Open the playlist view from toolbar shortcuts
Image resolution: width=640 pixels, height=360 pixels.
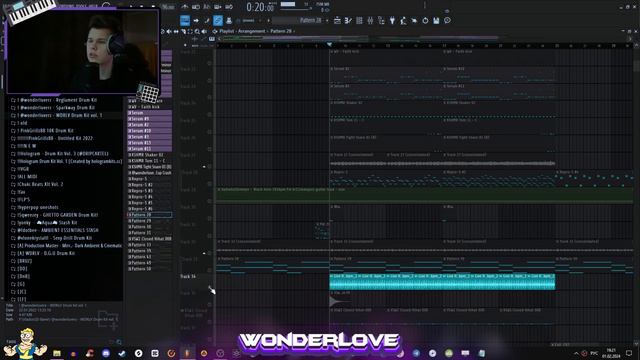point(337,20)
